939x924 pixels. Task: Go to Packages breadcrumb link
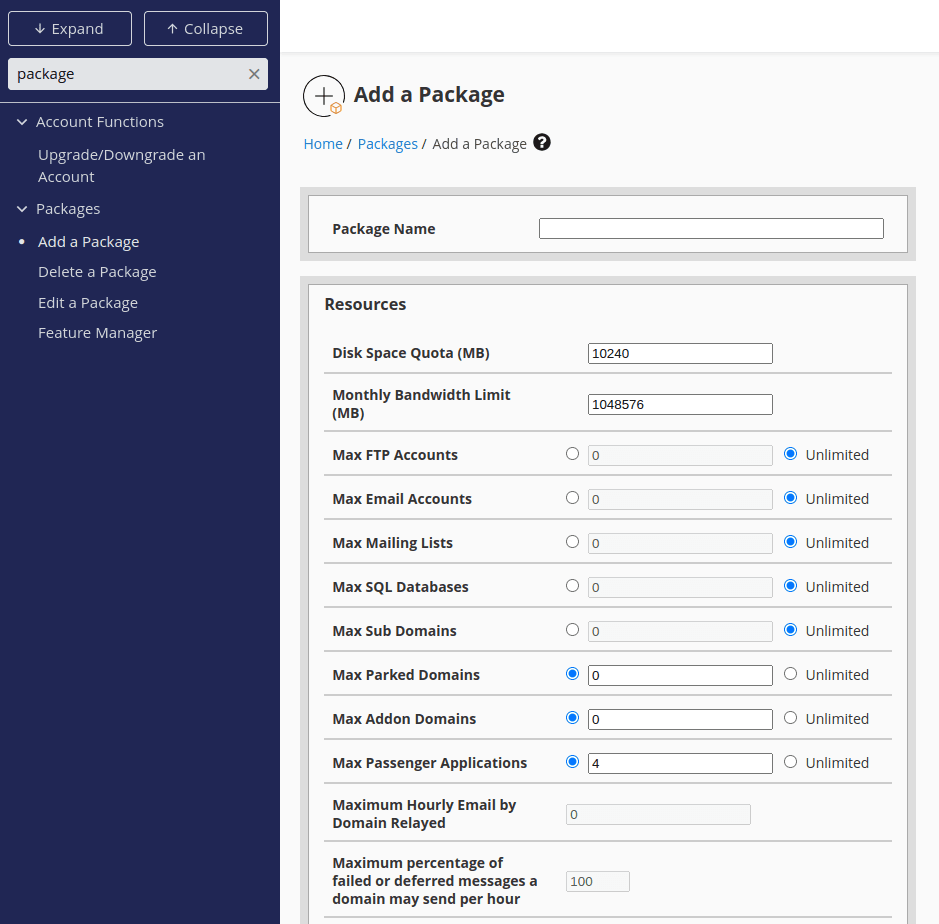pyautogui.click(x=387, y=144)
